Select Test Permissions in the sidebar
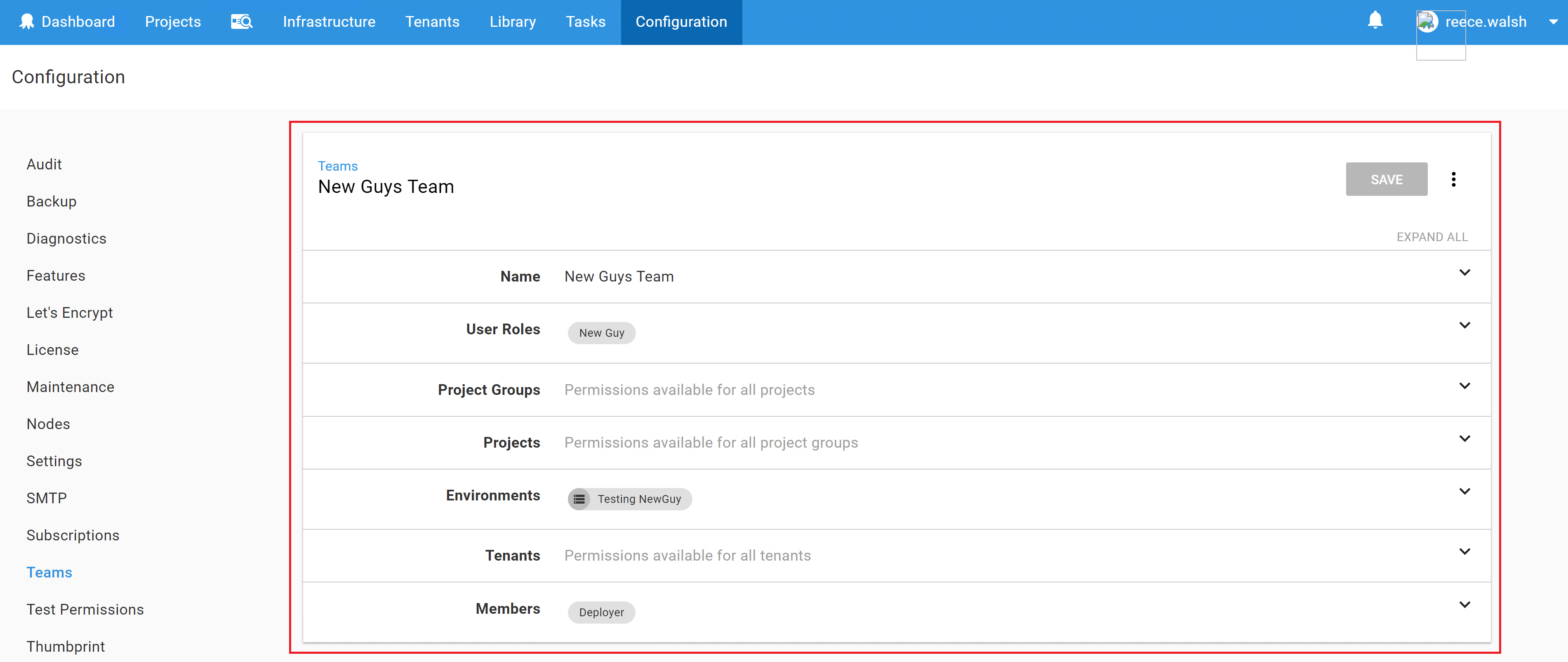Viewport: 1568px width, 662px height. [x=85, y=609]
